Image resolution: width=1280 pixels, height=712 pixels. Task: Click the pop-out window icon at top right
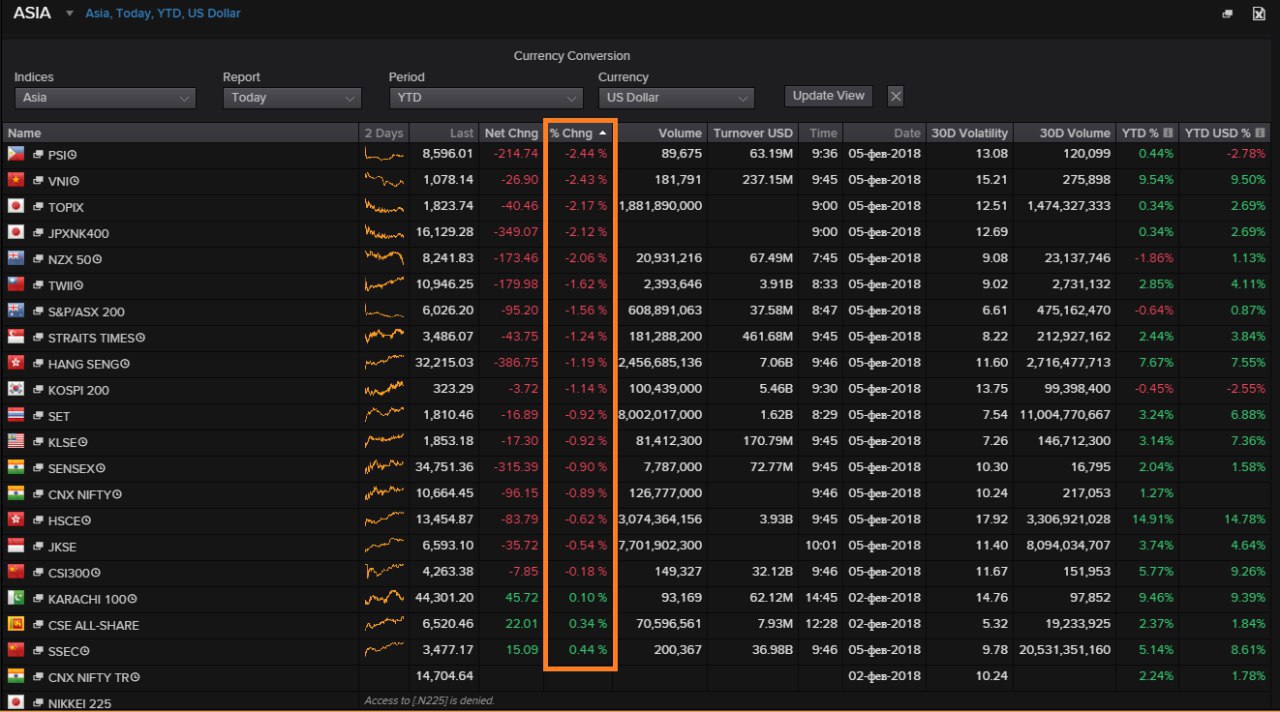(x=1228, y=14)
